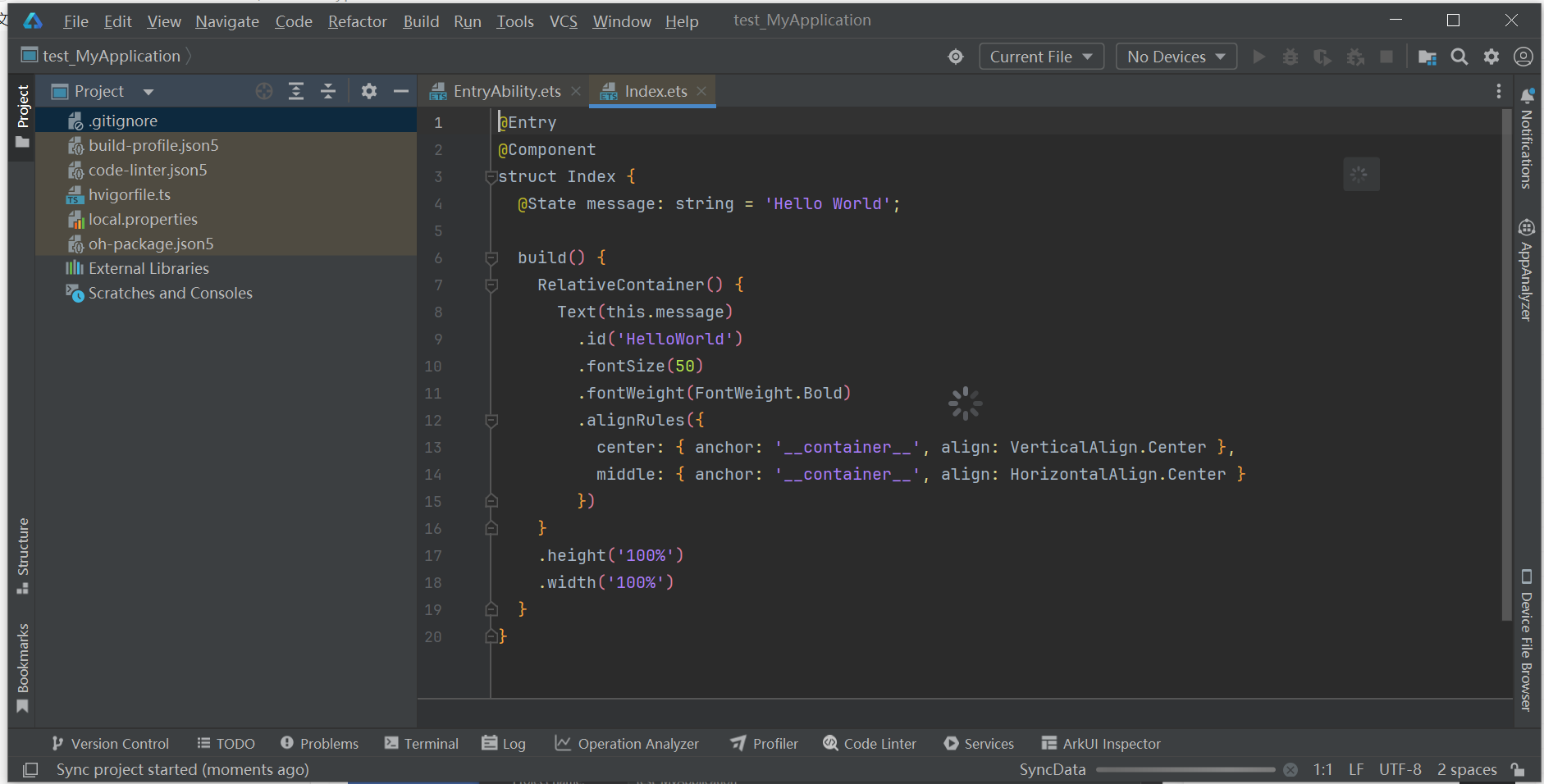Click the Run play button in toolbar

[1258, 57]
